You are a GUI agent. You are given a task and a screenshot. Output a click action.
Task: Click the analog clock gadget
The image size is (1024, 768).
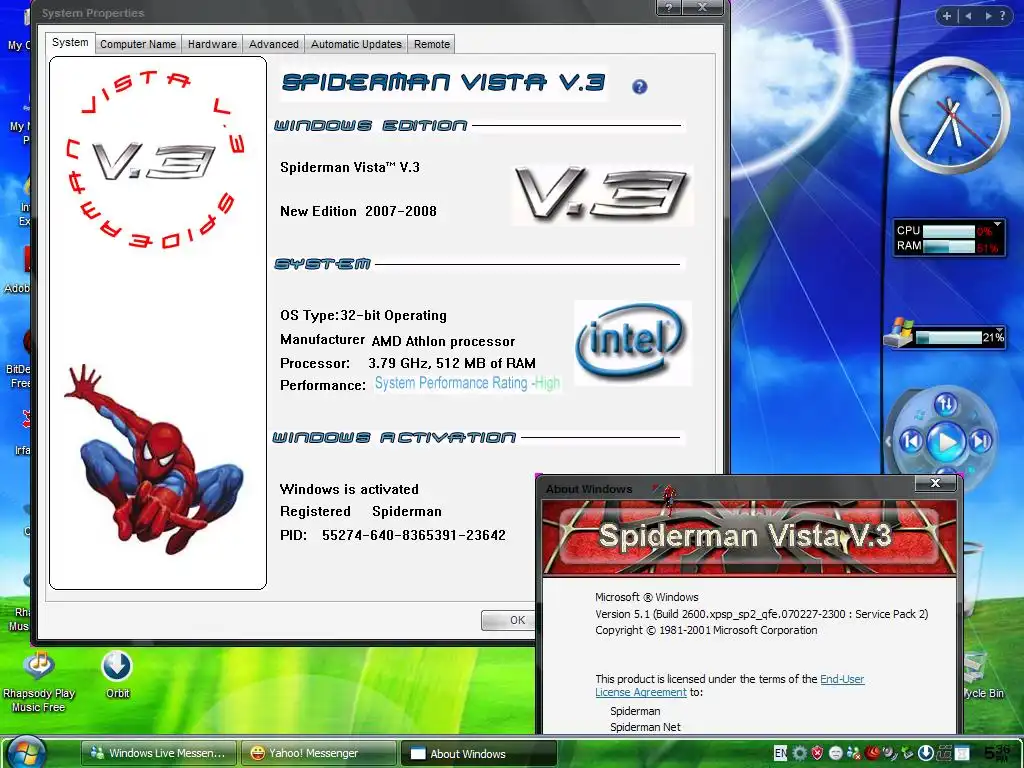click(x=950, y=116)
